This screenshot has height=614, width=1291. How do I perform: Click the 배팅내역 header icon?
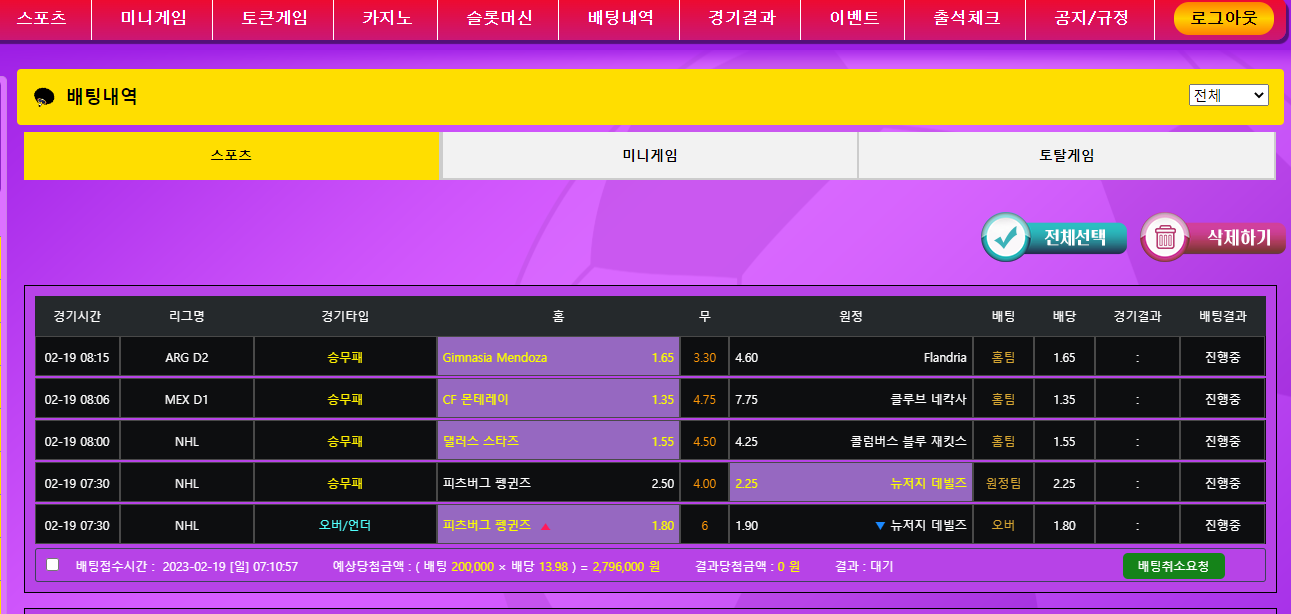click(44, 97)
